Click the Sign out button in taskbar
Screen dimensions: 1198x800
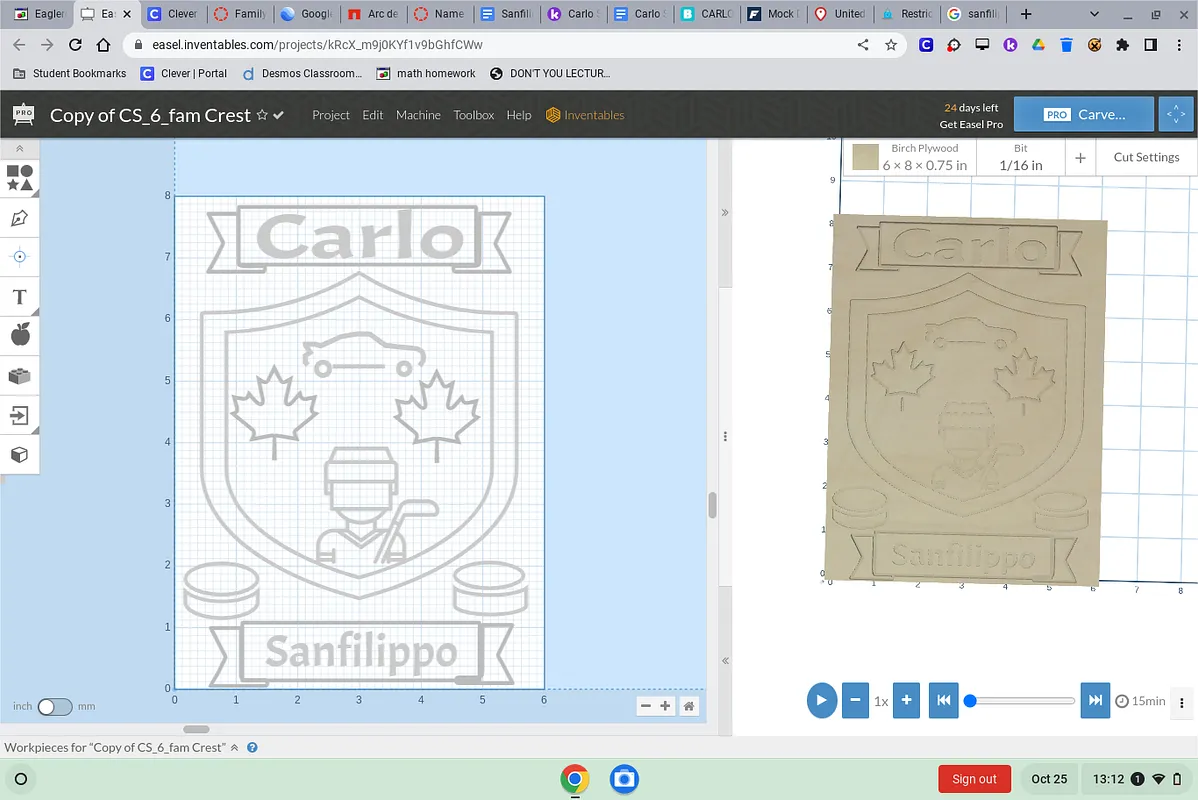coord(974,779)
